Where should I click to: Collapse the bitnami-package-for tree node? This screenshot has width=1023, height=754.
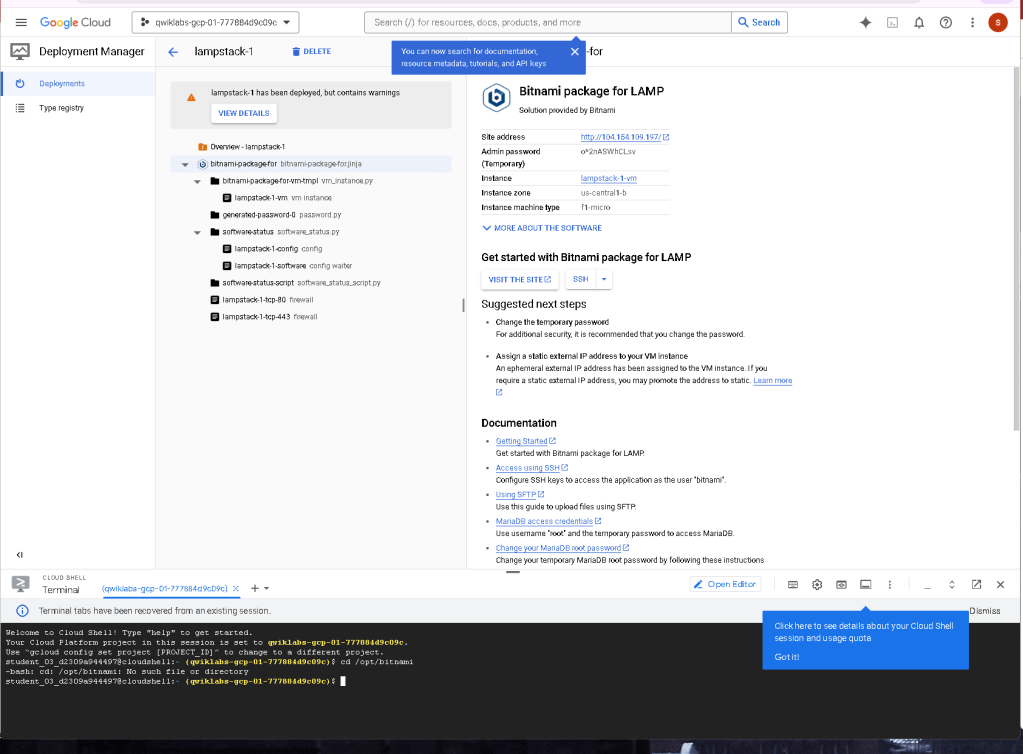click(x=185, y=164)
